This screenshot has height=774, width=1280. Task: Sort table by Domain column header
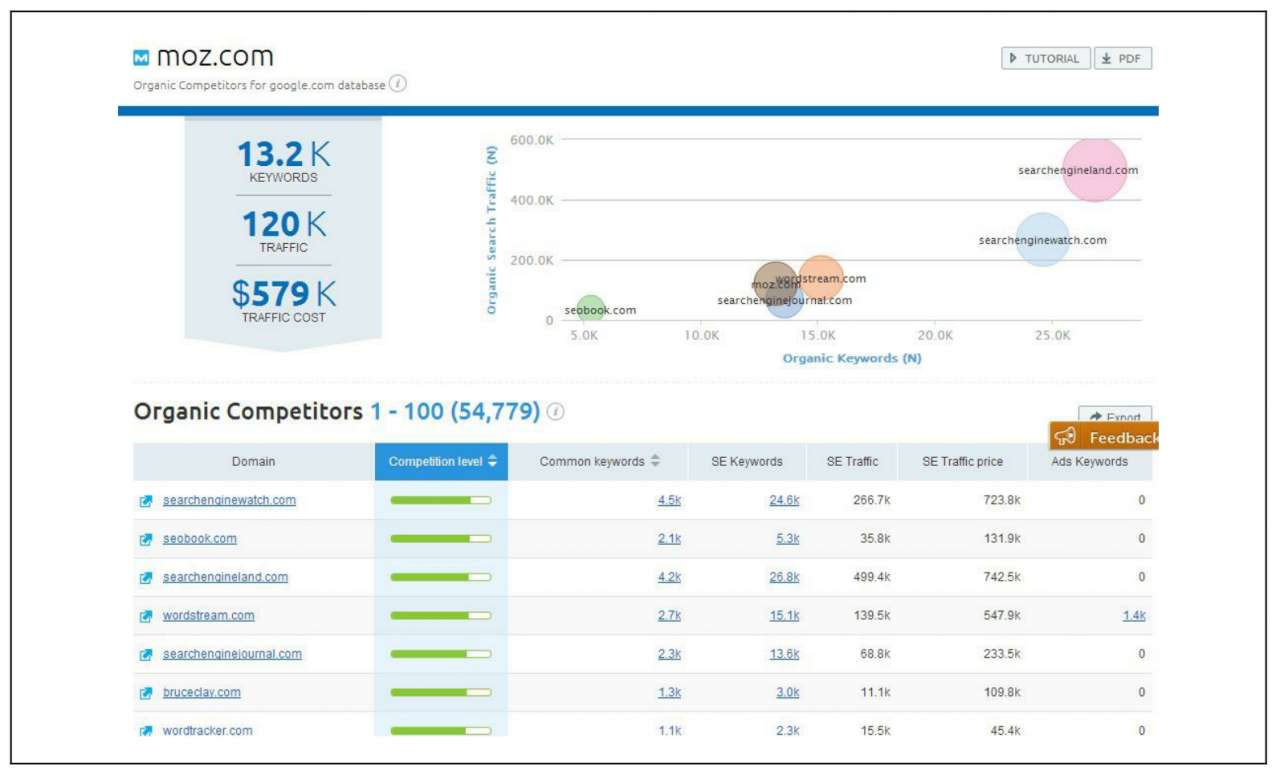(254, 462)
